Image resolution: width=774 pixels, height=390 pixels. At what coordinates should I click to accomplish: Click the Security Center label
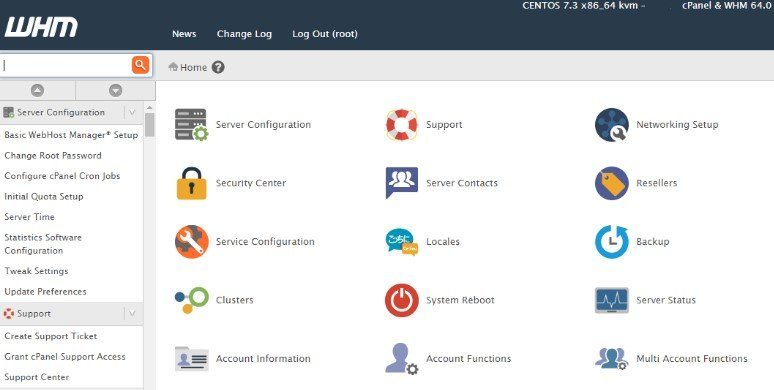pos(251,183)
